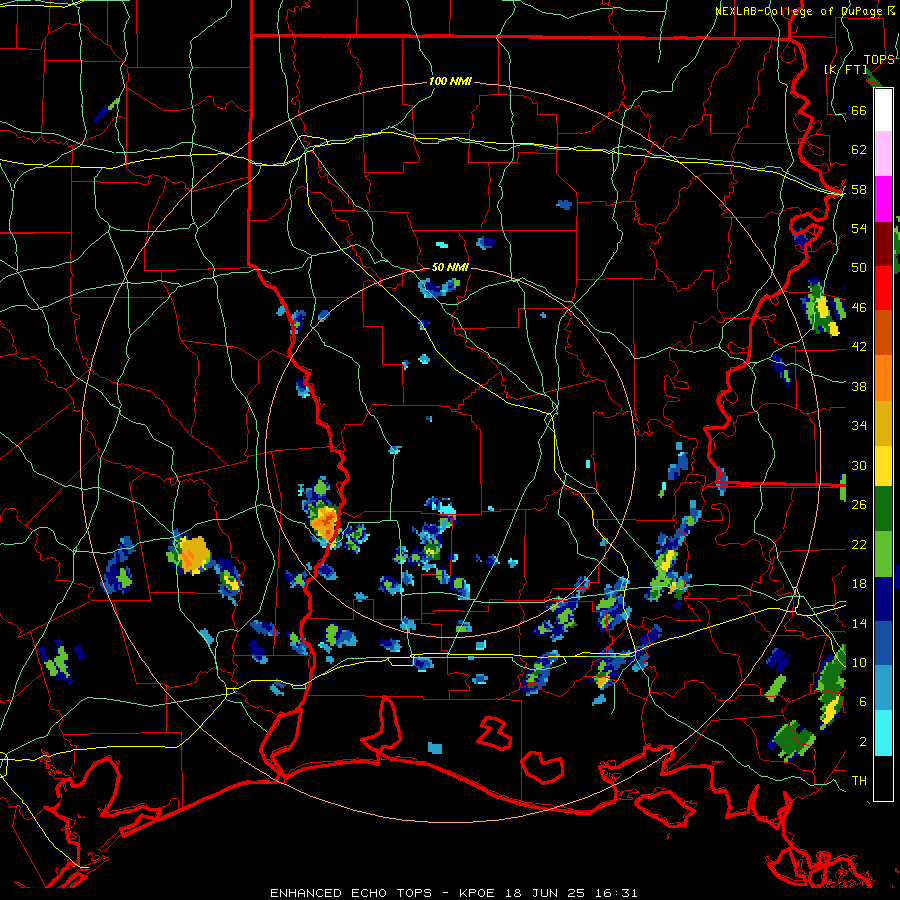Select the dark orange swatch between 46 and 42

point(883,332)
